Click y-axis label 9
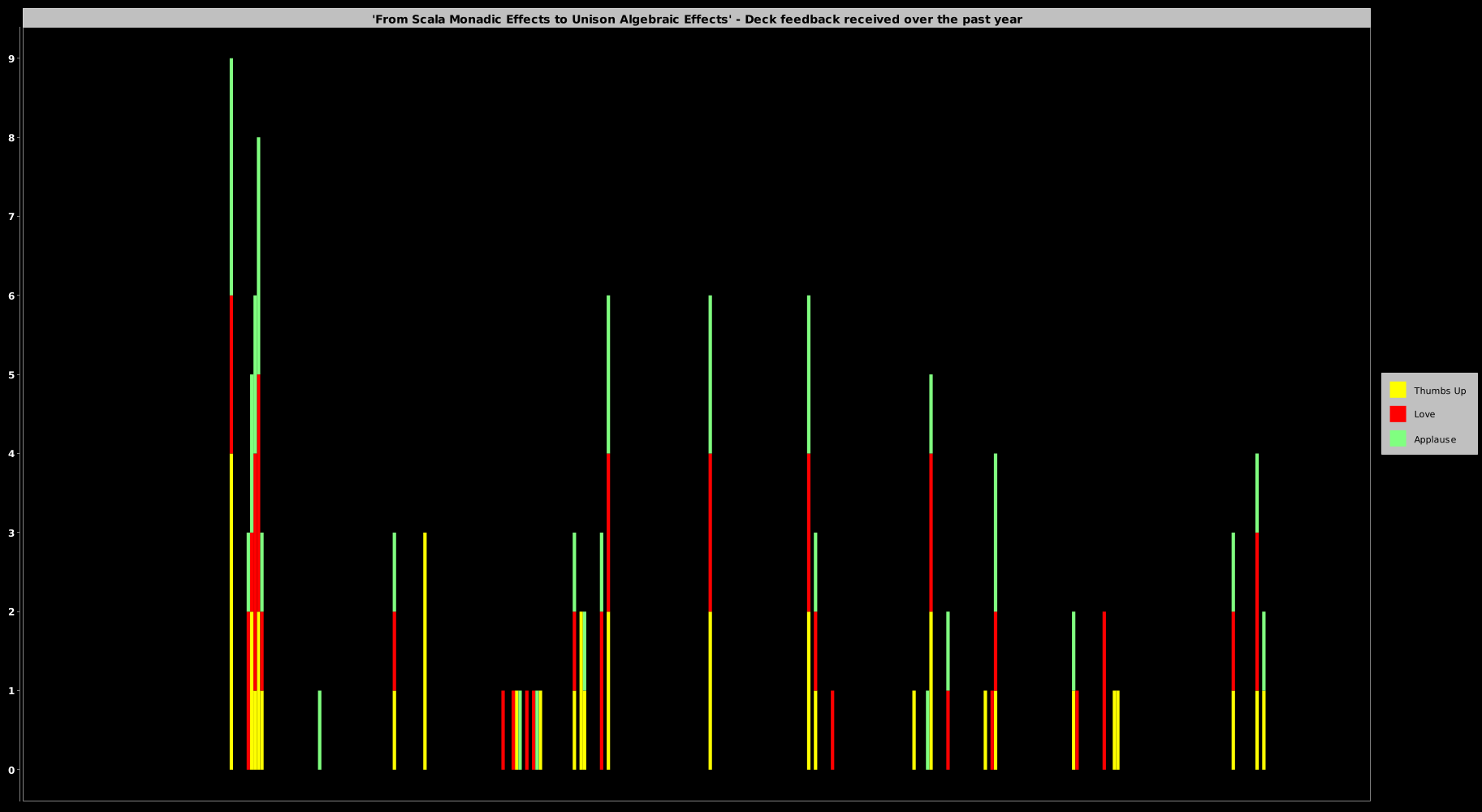 tap(11, 58)
